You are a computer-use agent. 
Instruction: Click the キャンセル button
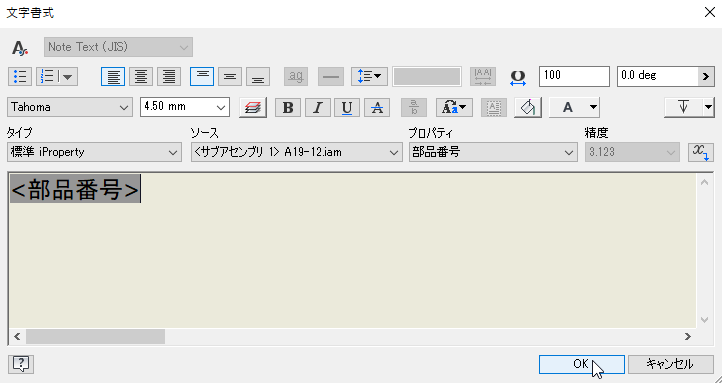pos(670,364)
